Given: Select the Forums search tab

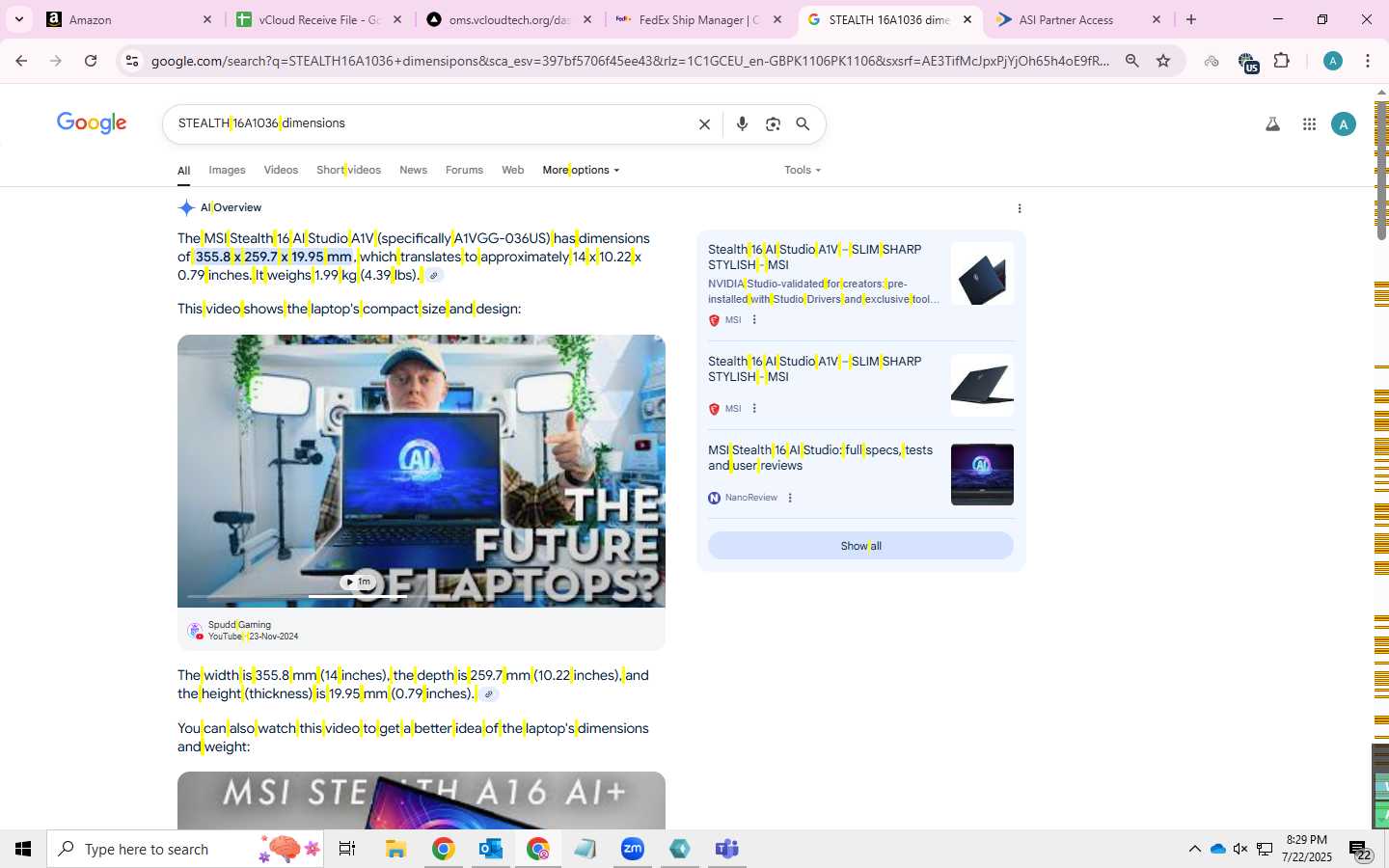Looking at the screenshot, I should pos(464,170).
